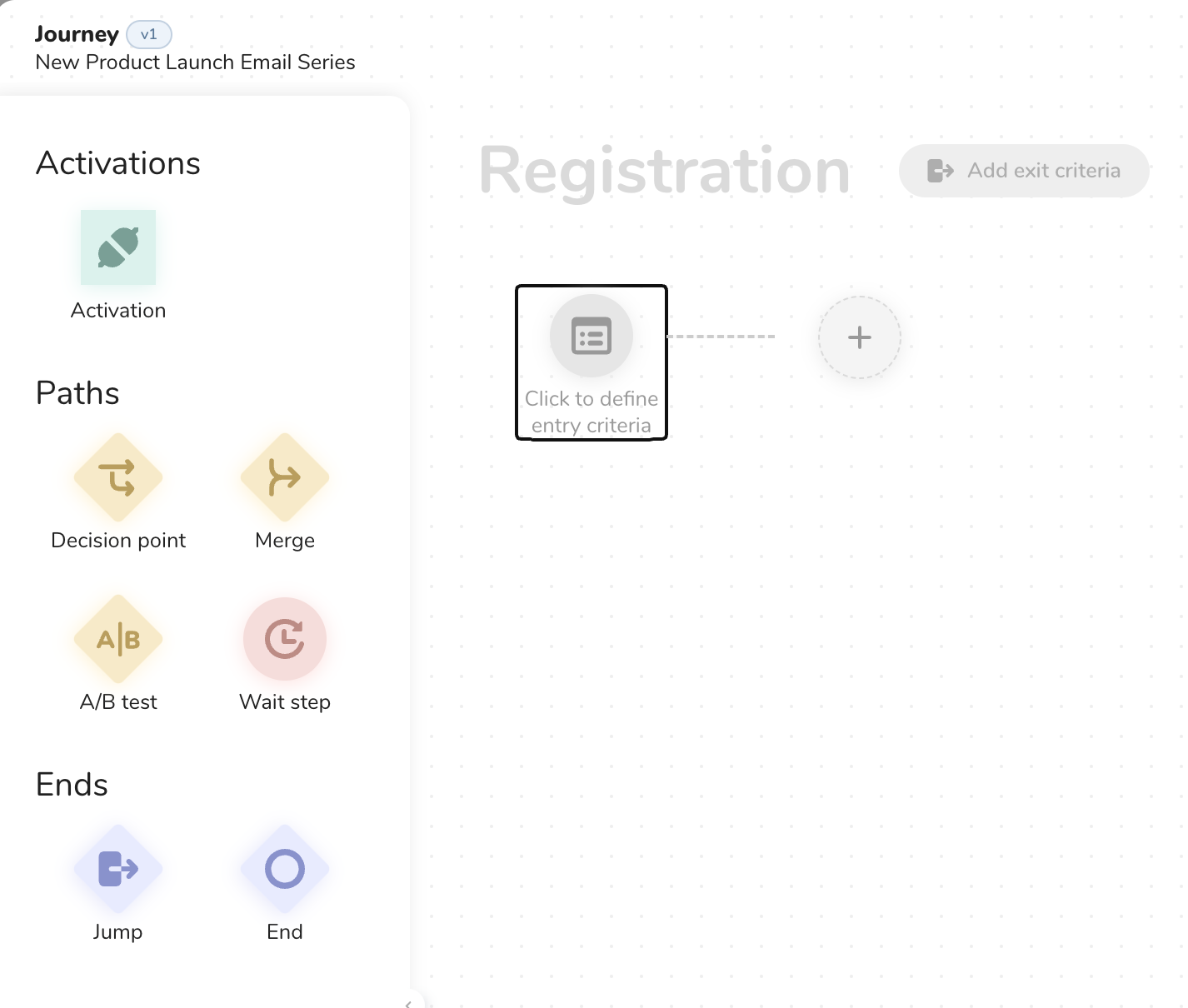Viewport: 1188px width, 1008px height.
Task: Click the Wait step clock icon
Action: (x=285, y=639)
